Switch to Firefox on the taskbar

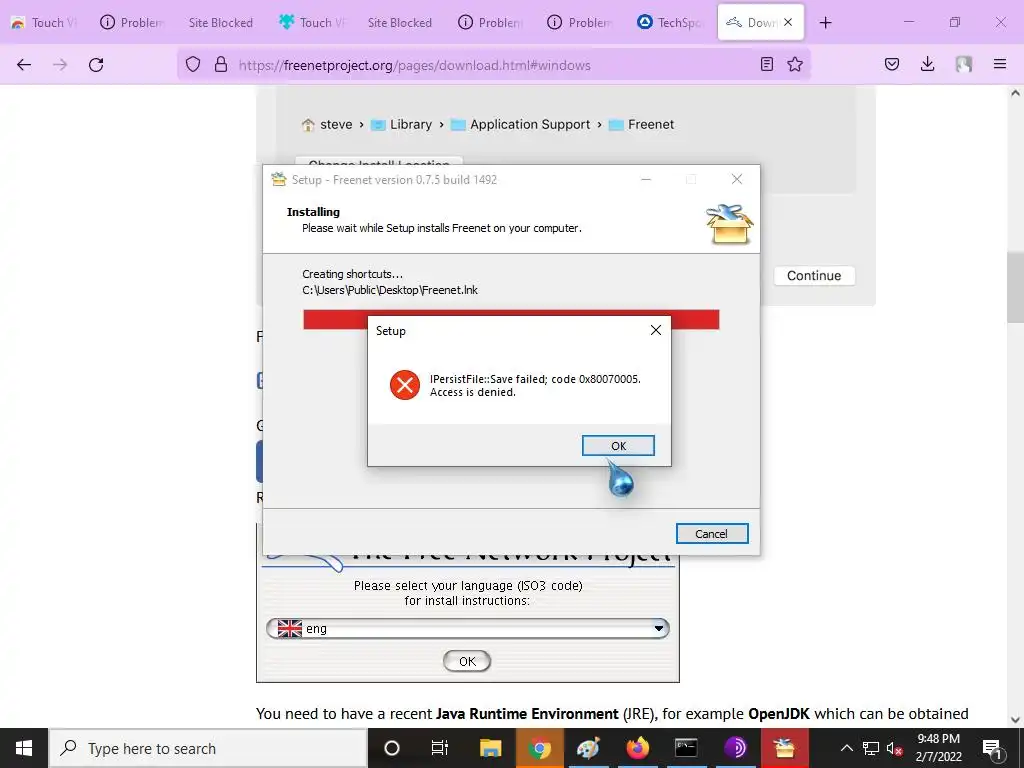click(637, 748)
